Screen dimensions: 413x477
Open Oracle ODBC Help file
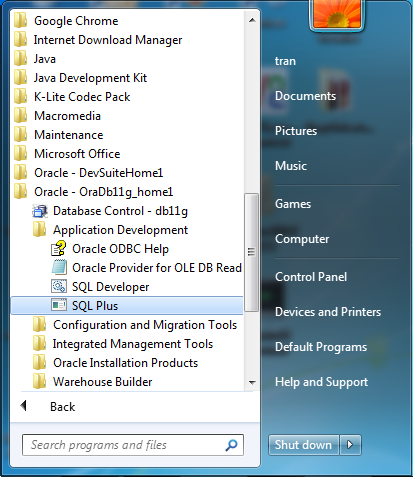click(x=127, y=249)
